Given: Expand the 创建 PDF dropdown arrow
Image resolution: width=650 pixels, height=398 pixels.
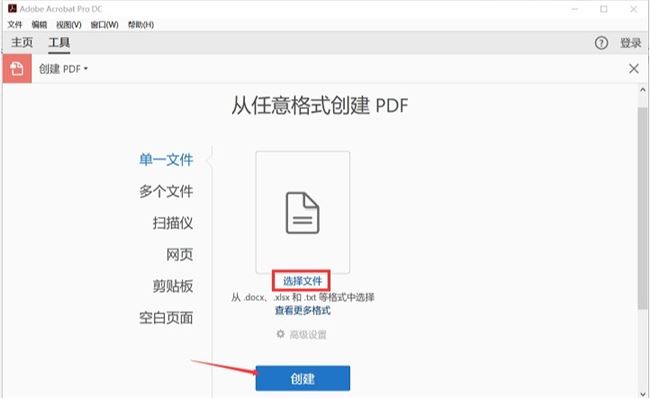Looking at the screenshot, I should point(86,68).
